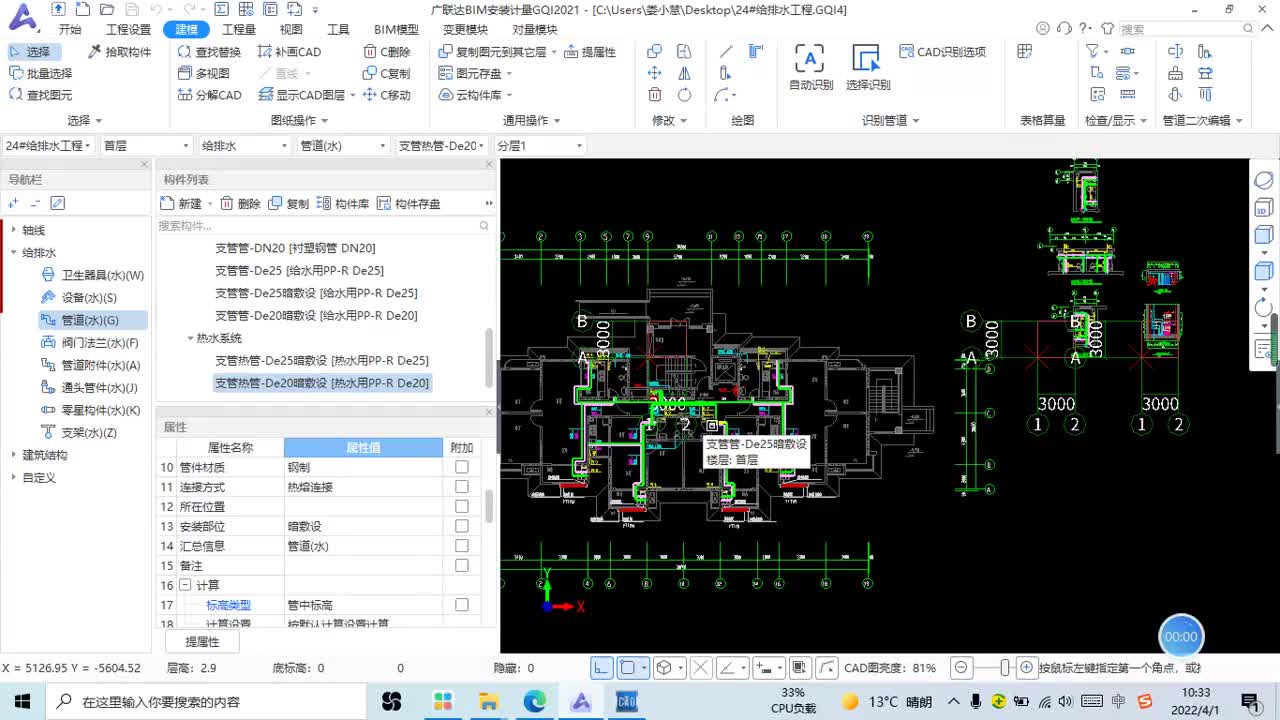This screenshot has height=720, width=1280.
Task: Open 多视图 multi-view tool
Action: coord(204,73)
